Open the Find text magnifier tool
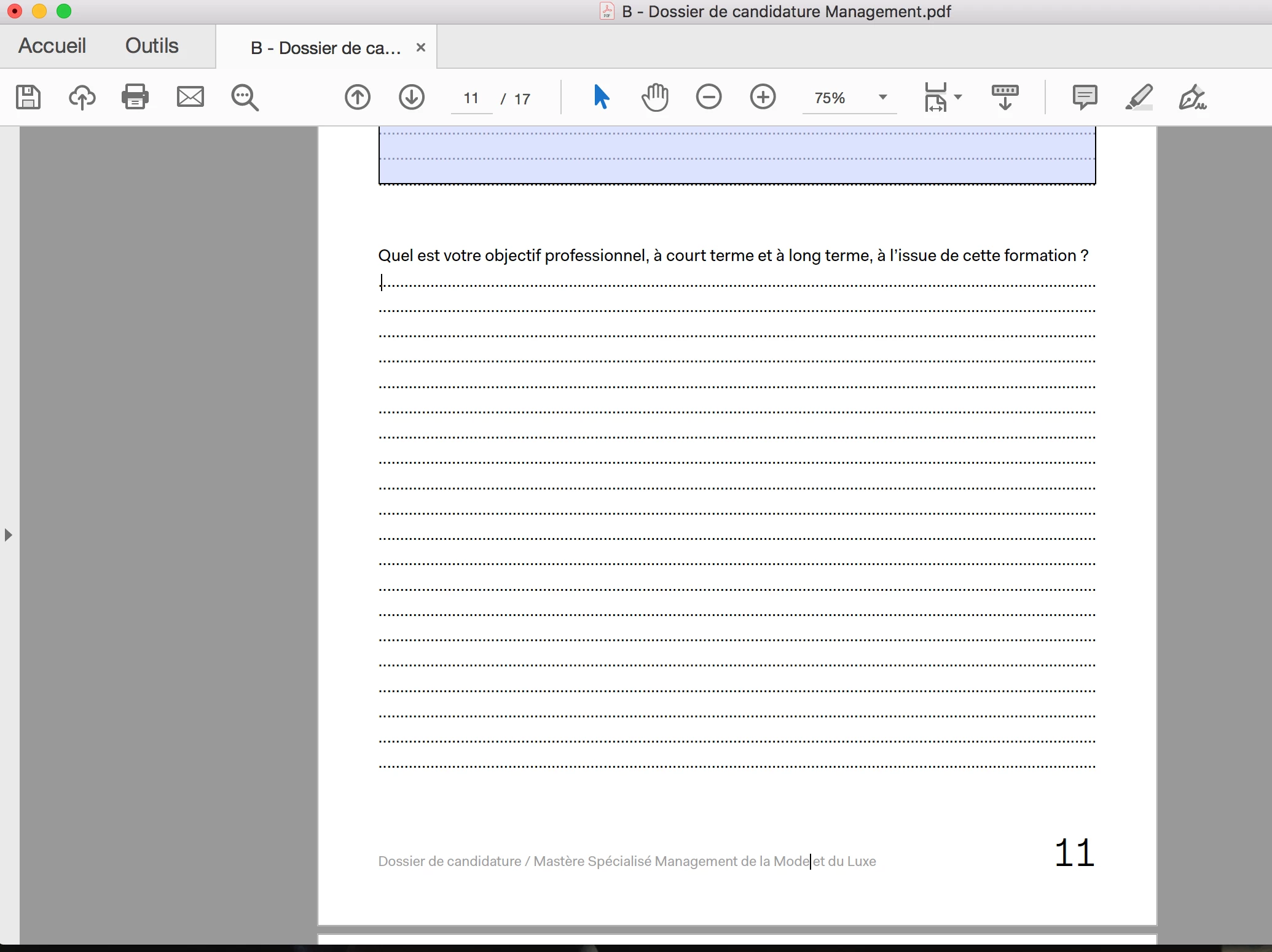Screen dimensions: 1272x952 click(245, 97)
